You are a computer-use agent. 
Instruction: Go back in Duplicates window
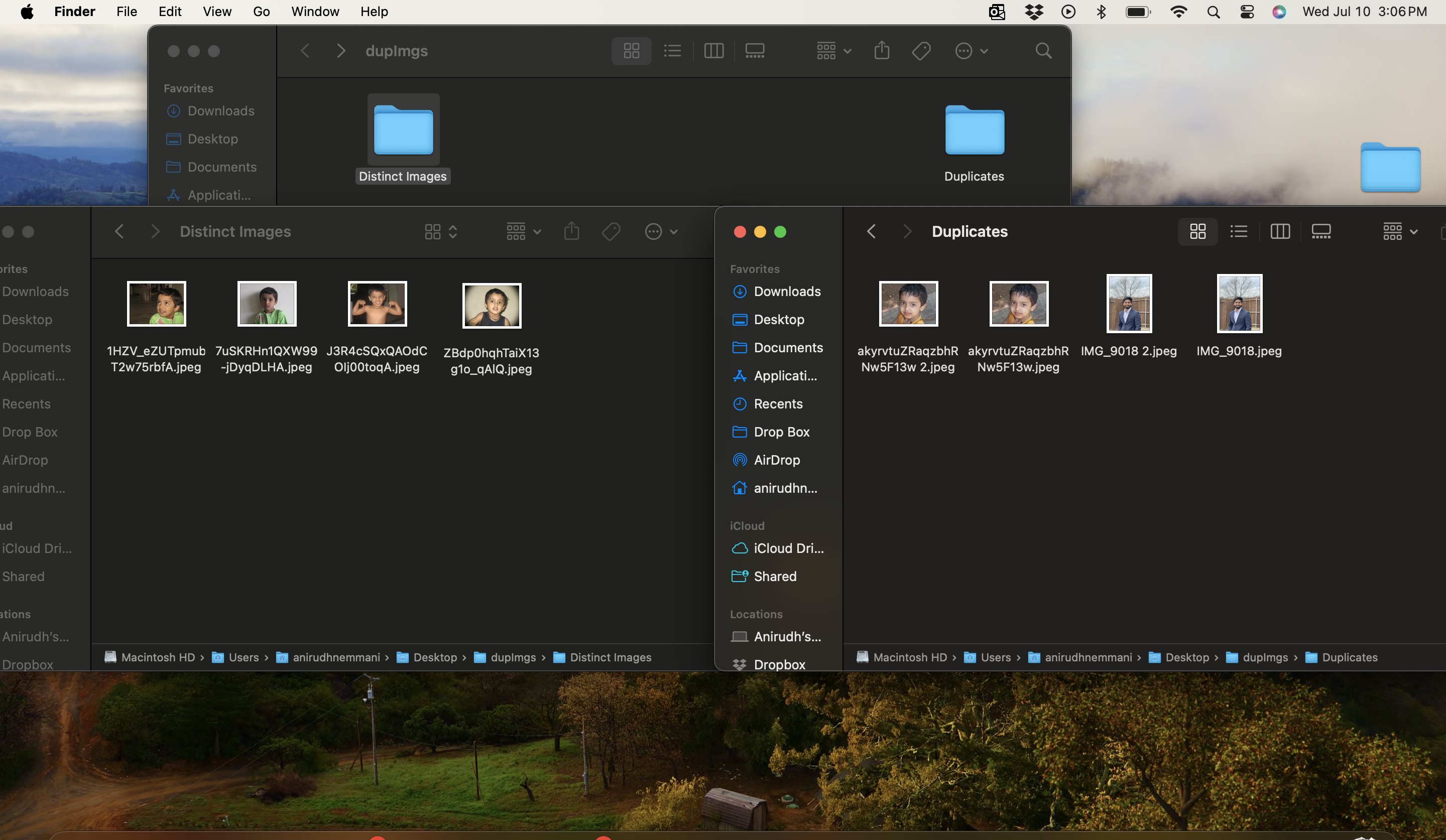pos(871,232)
